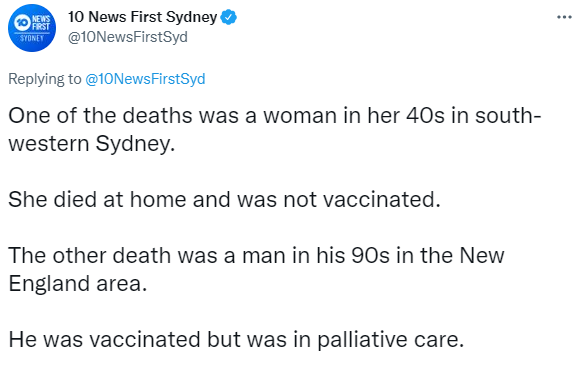Open the 10 News First Sydney display name
The image size is (582, 366).
[143, 17]
